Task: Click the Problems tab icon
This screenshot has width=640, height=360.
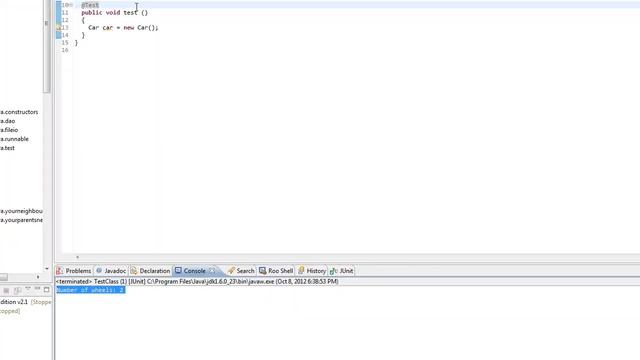Action: click(x=60, y=271)
